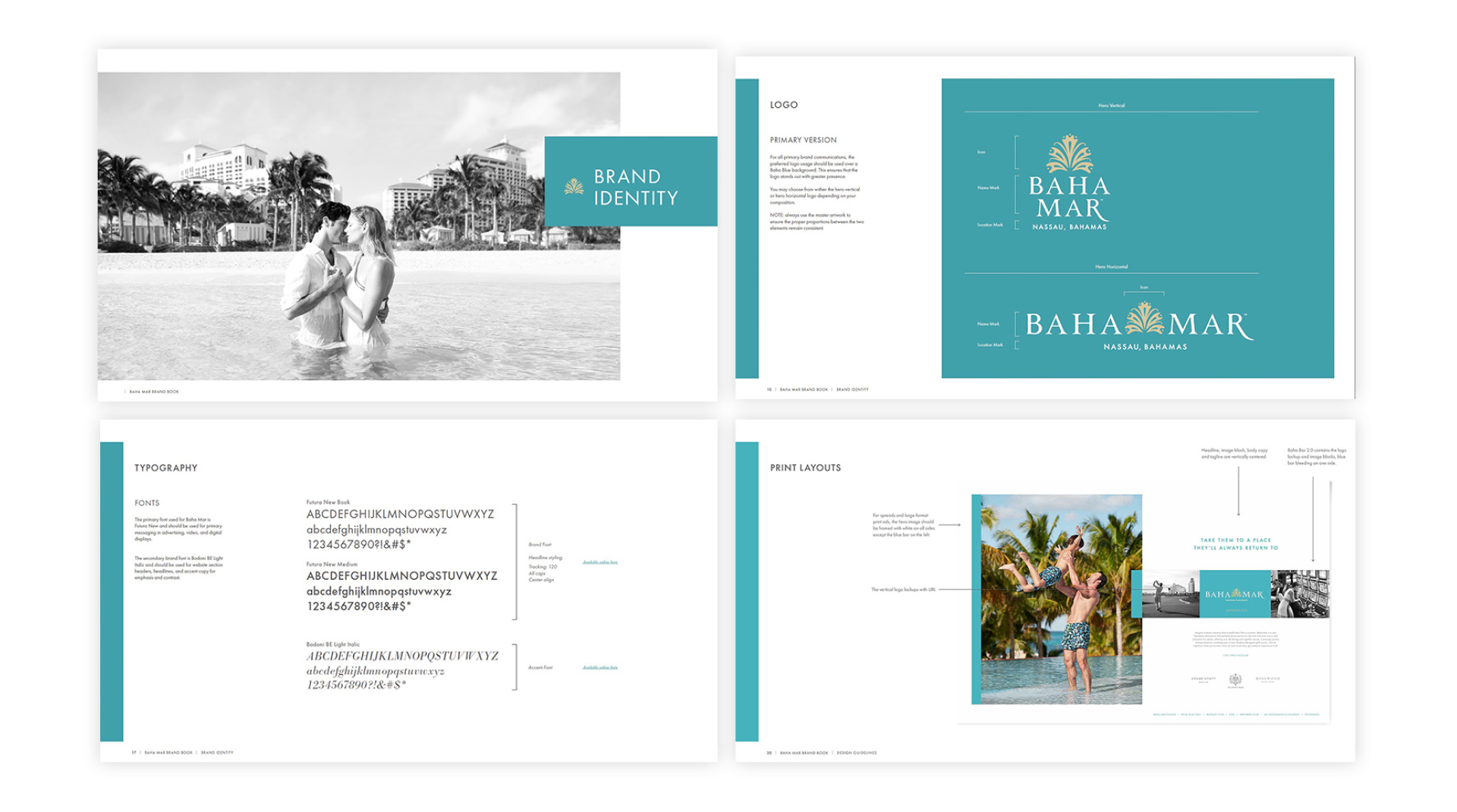Click the crest logo between partner logos
Screen dimensions: 1457x812
[1235, 680]
